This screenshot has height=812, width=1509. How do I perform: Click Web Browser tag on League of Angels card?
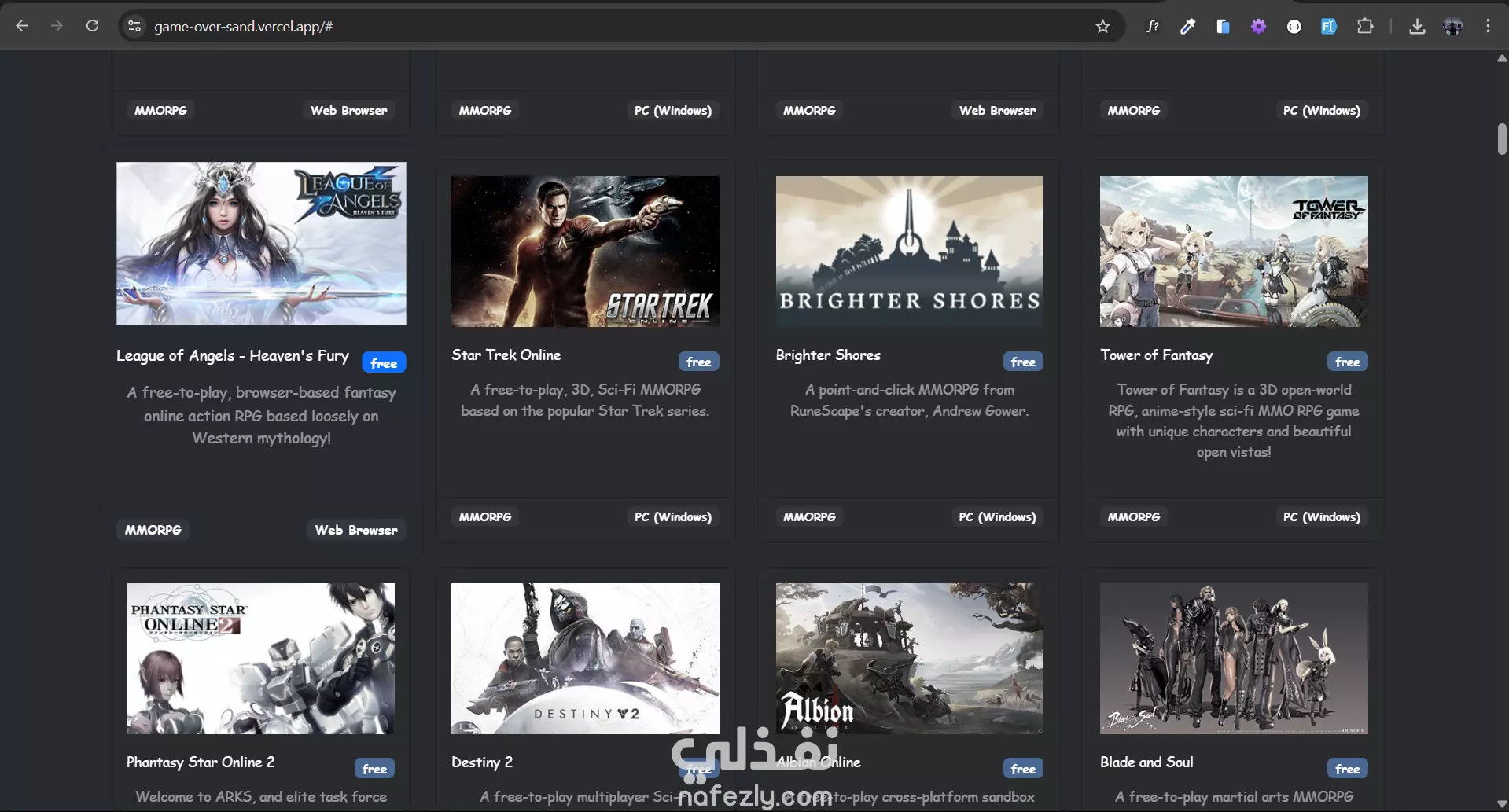[356, 530]
